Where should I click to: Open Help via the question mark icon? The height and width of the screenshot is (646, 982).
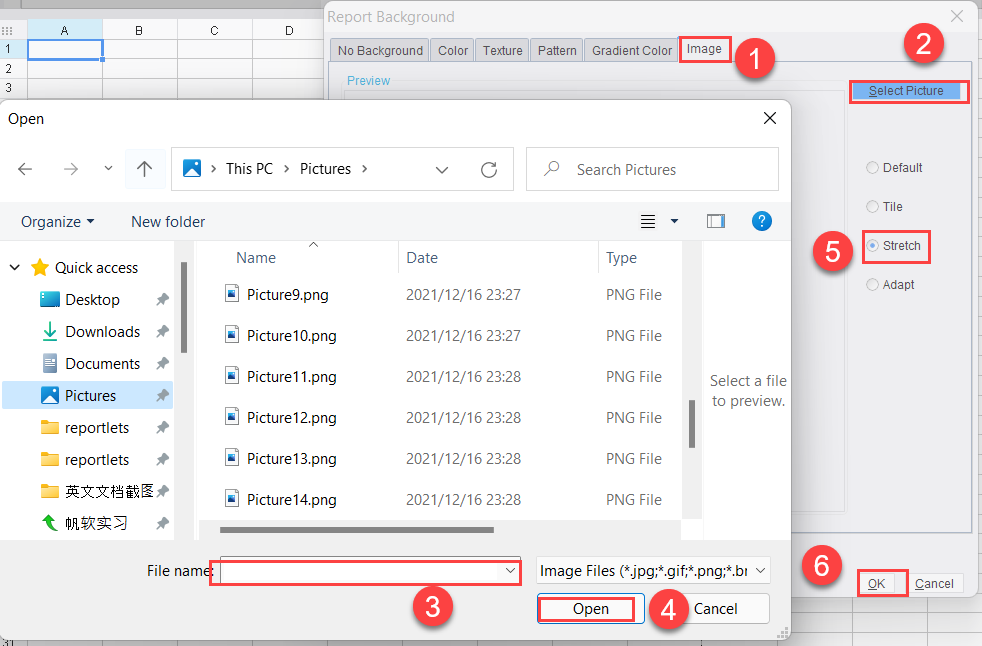[x=762, y=220]
